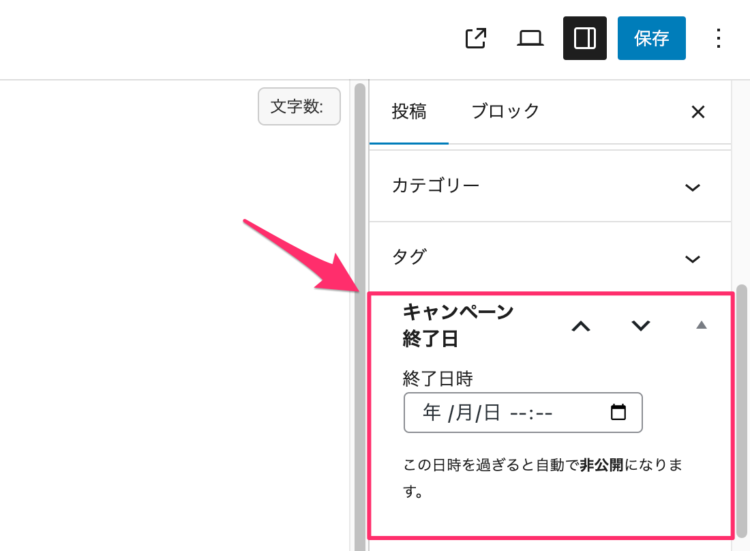Switch to the ブロック tab
This screenshot has height=551, width=750.
pos(505,112)
